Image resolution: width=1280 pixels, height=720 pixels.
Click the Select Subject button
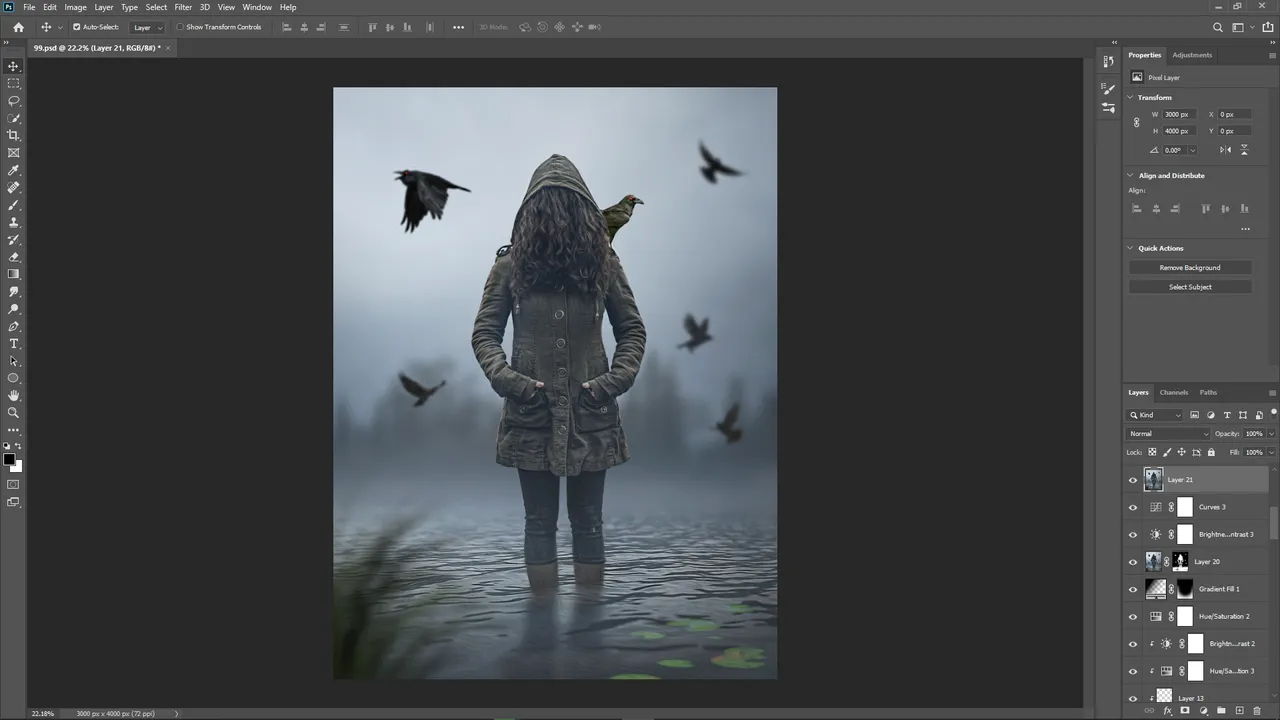[1190, 287]
